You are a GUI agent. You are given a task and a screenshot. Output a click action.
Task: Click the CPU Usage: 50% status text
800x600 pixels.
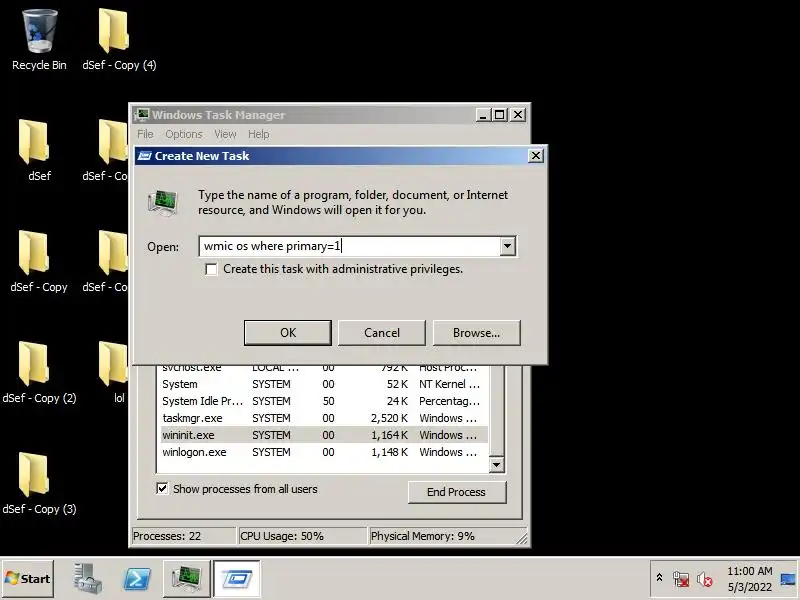[282, 536]
